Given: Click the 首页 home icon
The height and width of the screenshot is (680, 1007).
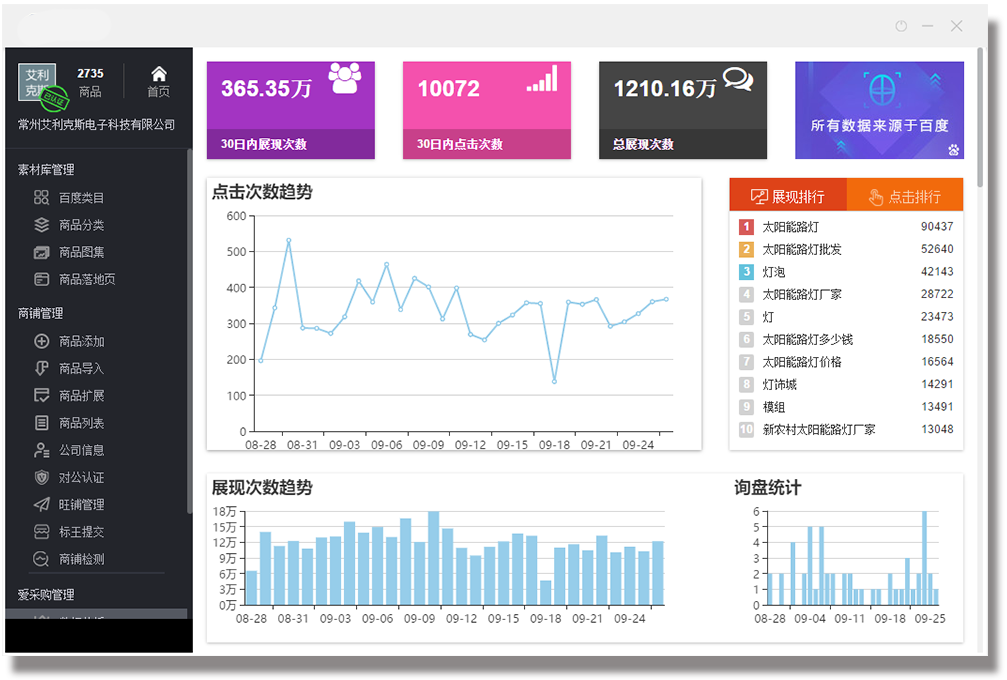Looking at the screenshot, I should pos(158,74).
